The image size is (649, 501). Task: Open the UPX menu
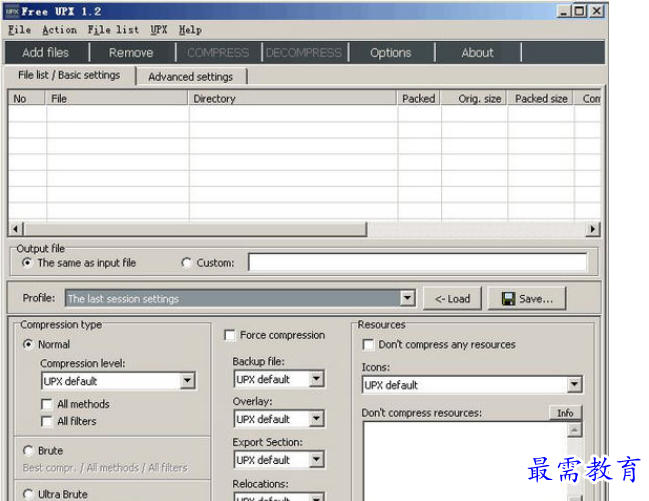pos(159,30)
